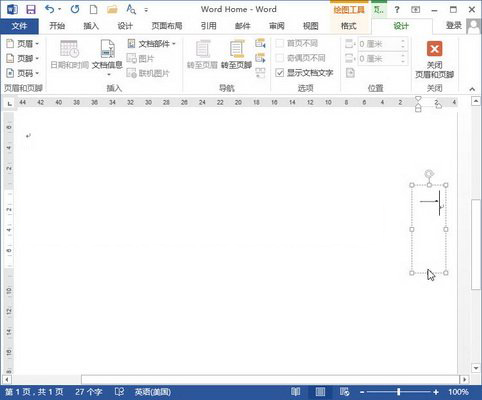The image size is (482, 400).
Task: Click the proofing book icon in status bar
Action: pos(119,392)
